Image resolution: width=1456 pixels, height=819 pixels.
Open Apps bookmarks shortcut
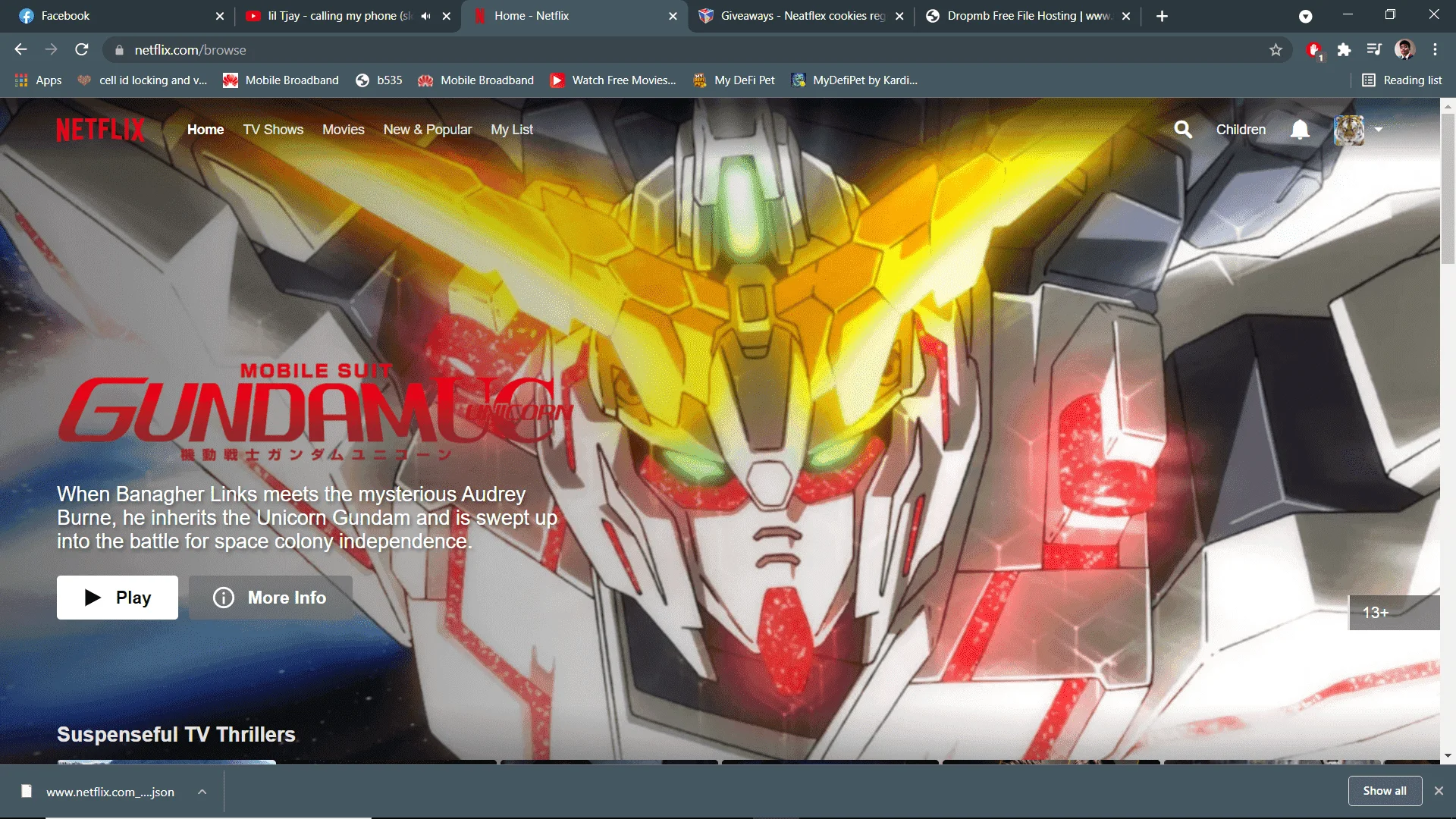point(38,80)
